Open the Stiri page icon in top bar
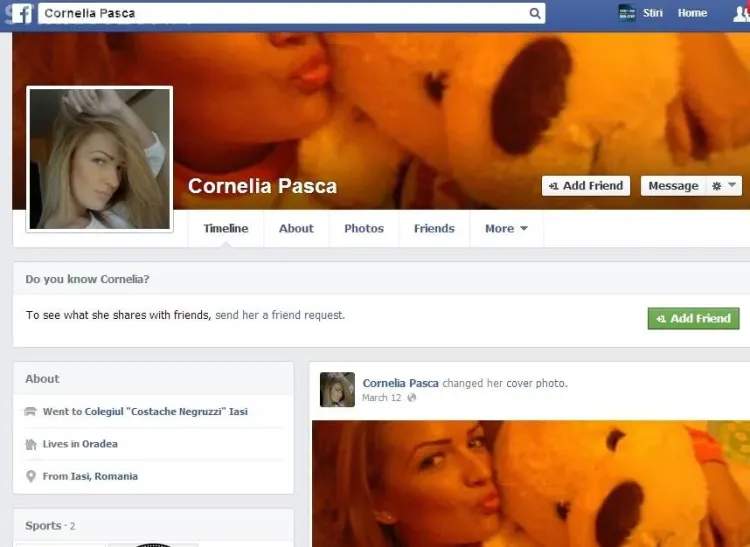Viewport: 750px width, 547px height. [627, 13]
